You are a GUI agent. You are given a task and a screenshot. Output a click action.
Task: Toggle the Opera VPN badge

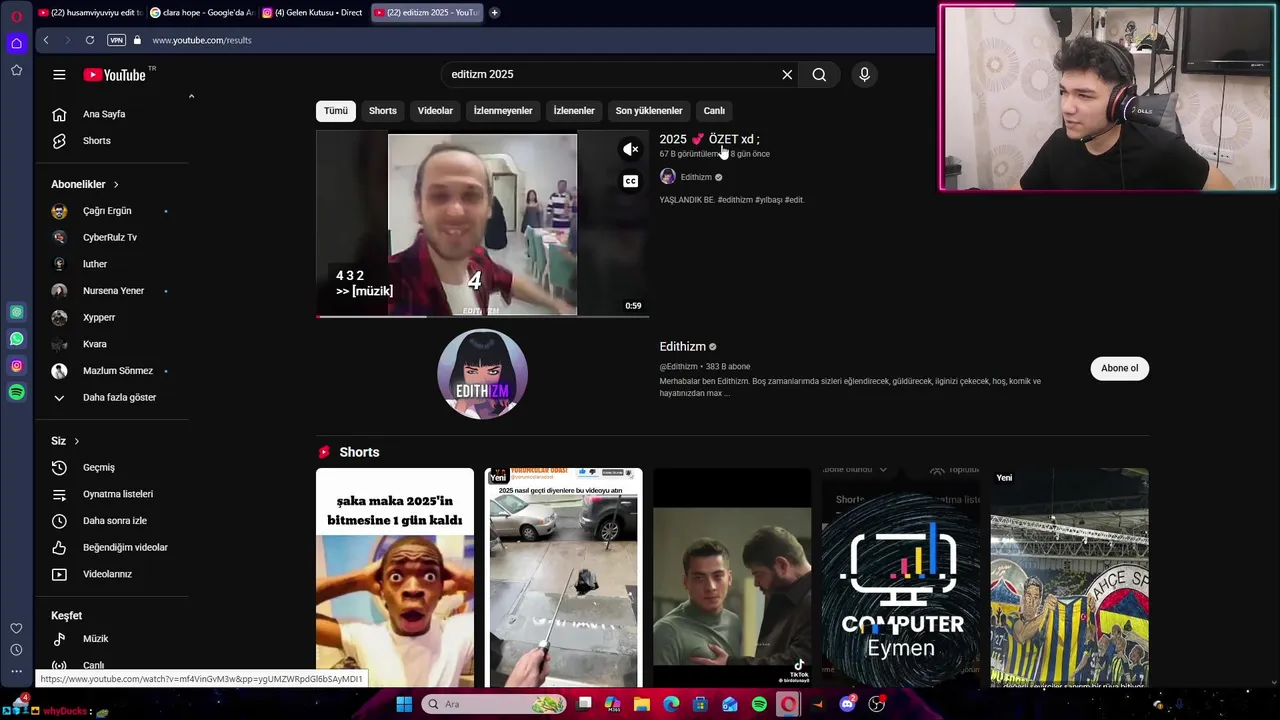pyautogui.click(x=116, y=40)
